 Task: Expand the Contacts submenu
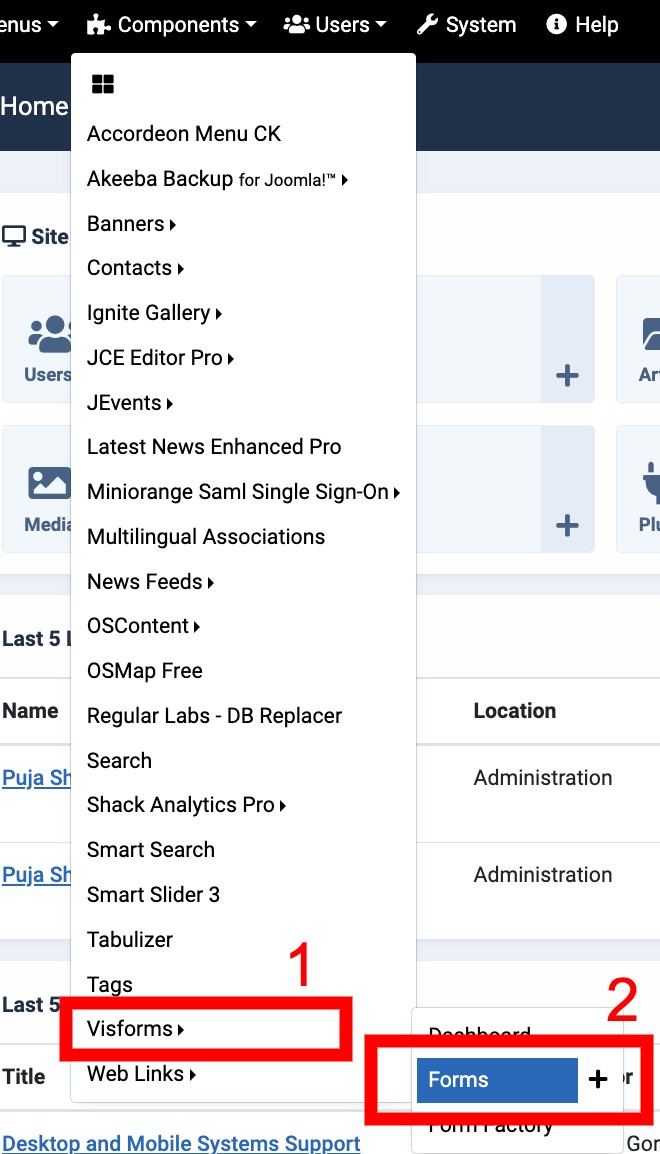pos(135,268)
